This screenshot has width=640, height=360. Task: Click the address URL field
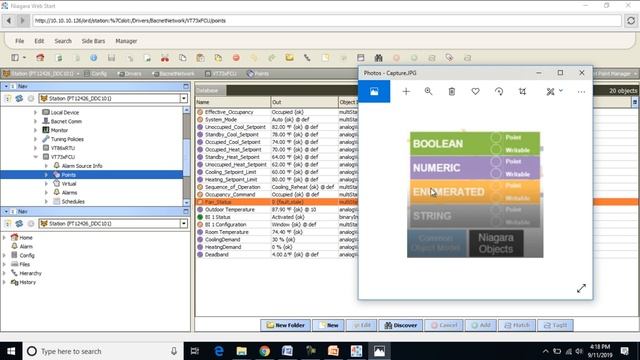(x=327, y=20)
